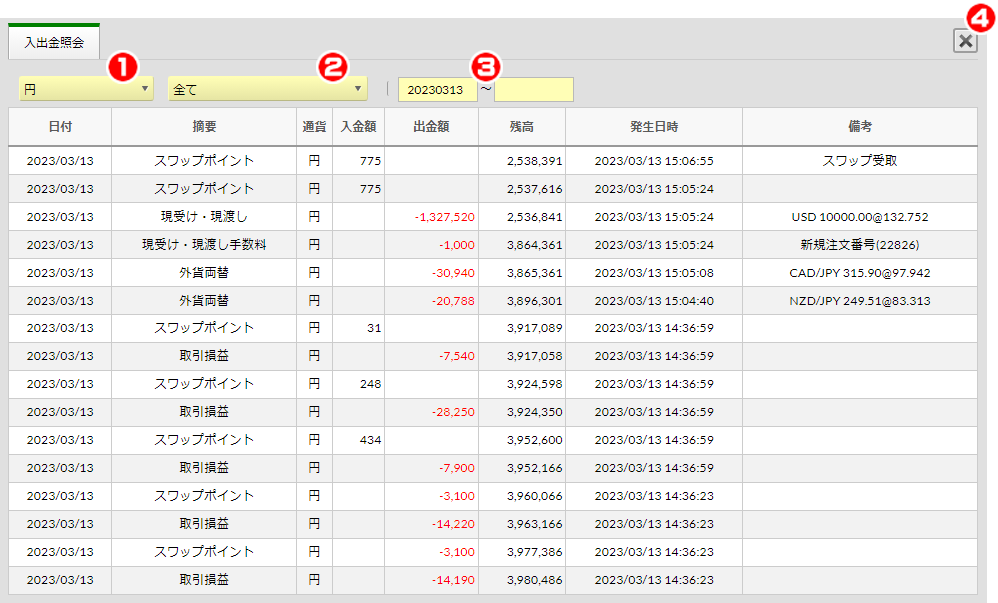998x603 pixels.
Task: Select the withdrawal -14,190 cell
Action: [432, 580]
